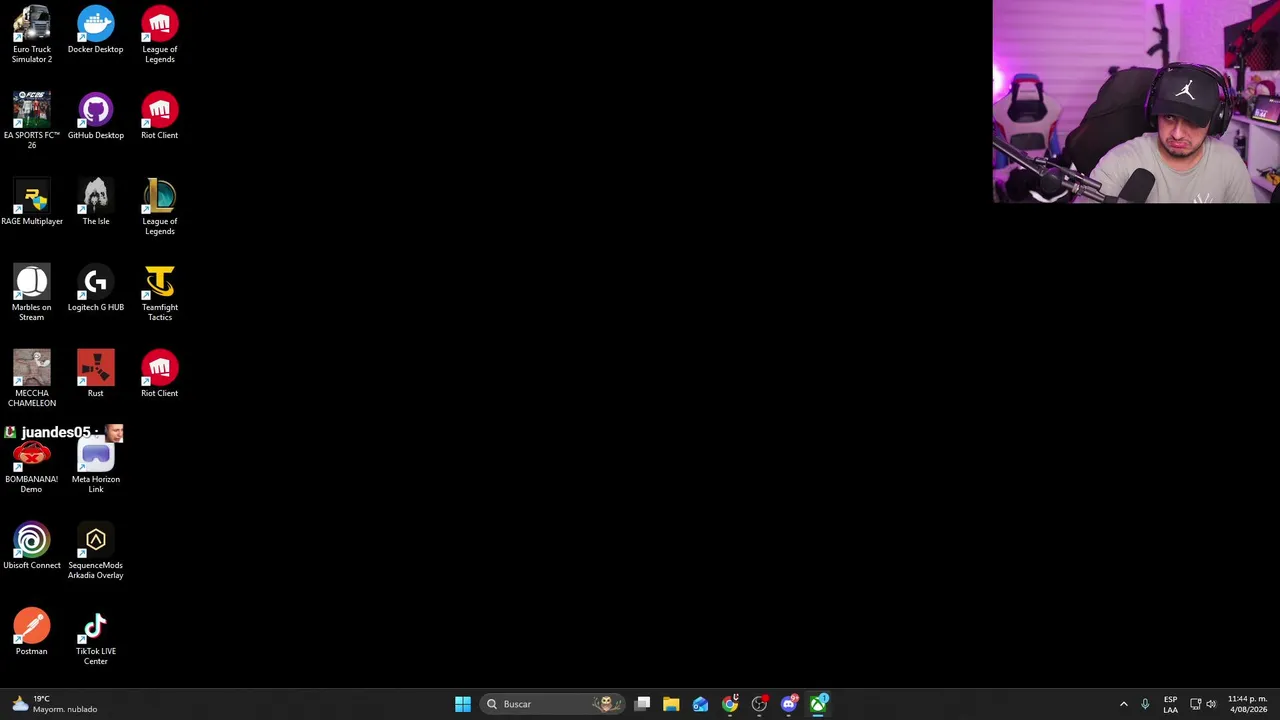Expand the hidden system tray icons
Viewport: 1280px width, 720px height.
1124,704
